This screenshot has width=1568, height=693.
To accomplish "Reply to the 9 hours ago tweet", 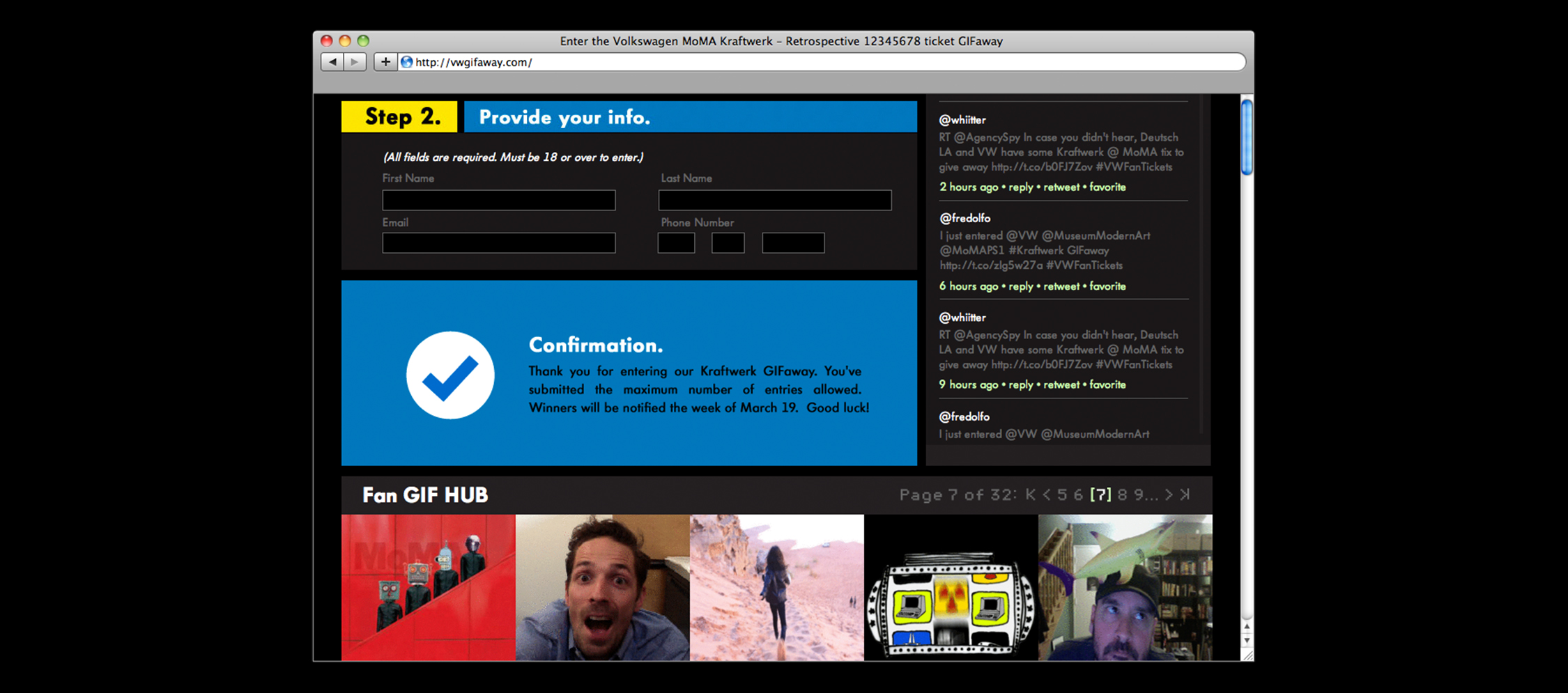I will 1021,384.
